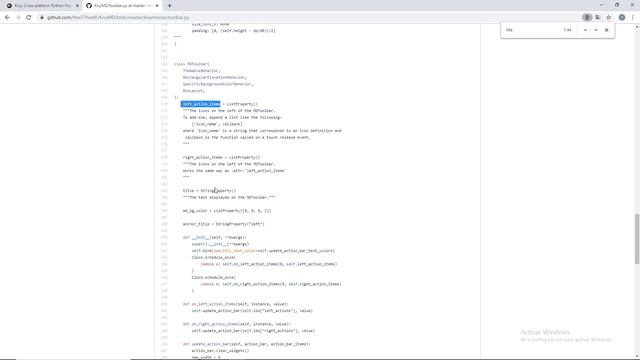Screen dimensions: 640x360
Task: Click the find-in-page search field
Action: click(x=531, y=30)
